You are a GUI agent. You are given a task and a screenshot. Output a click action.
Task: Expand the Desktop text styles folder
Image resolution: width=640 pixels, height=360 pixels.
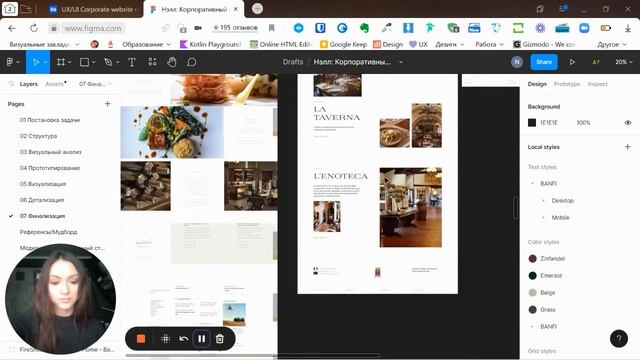pyautogui.click(x=543, y=200)
